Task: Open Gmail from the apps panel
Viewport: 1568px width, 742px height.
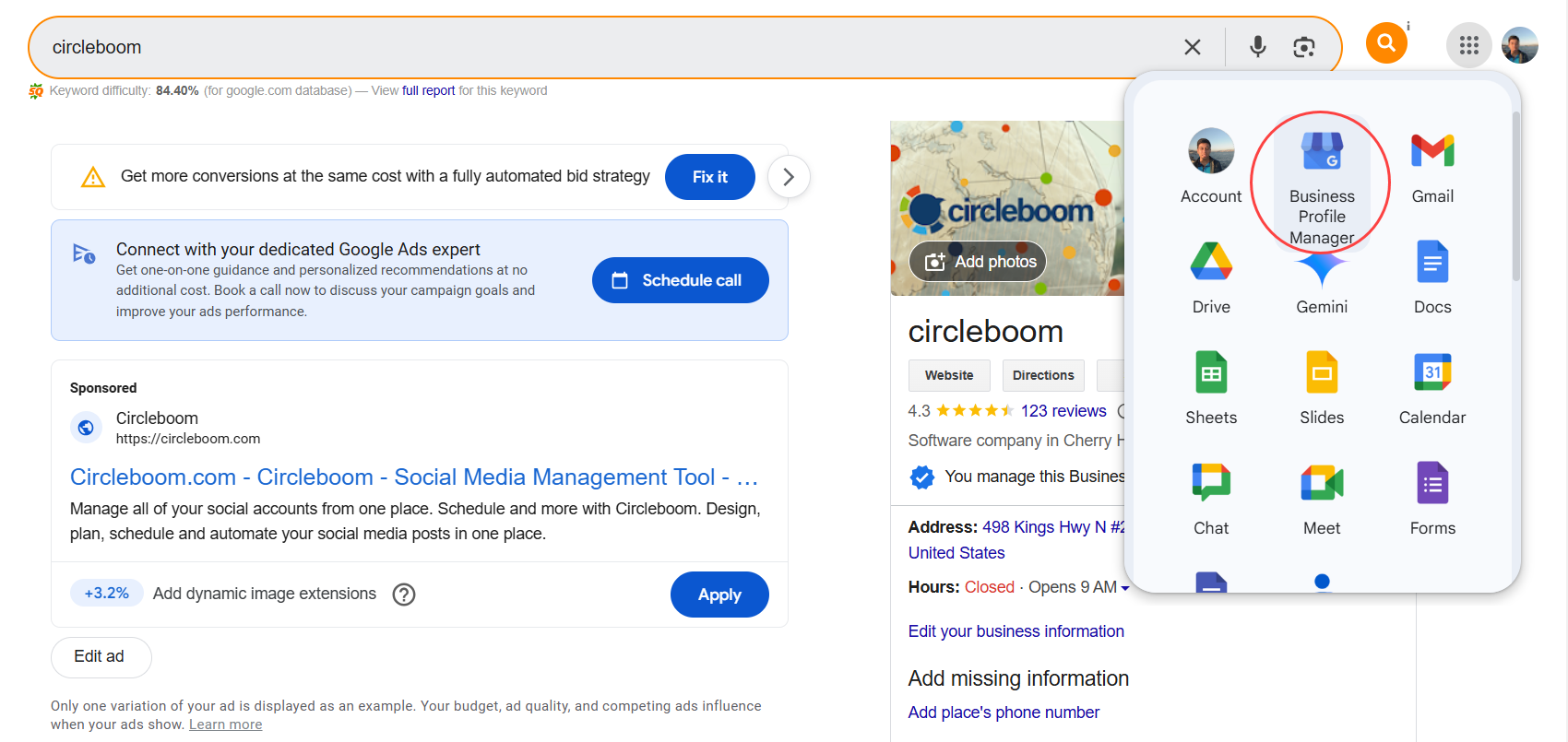Action: (x=1431, y=168)
